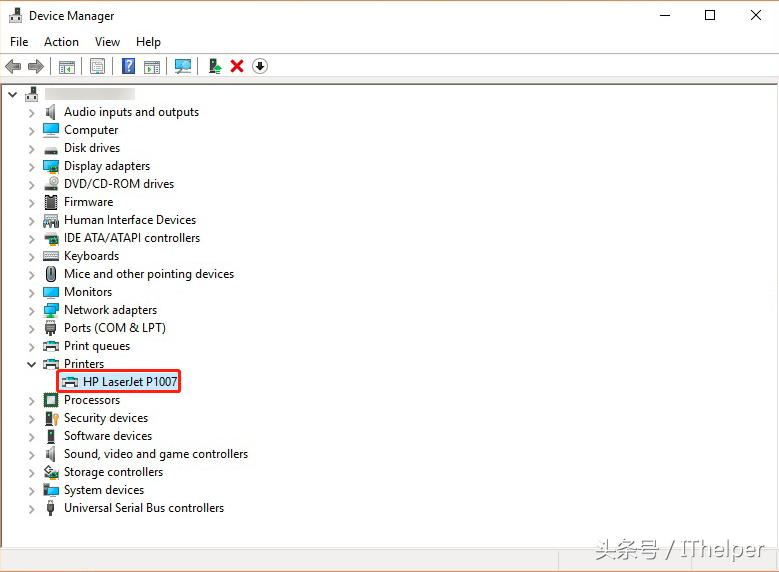Screen dimensions: 779x572
Task: Select the System devices label
Action: point(104,490)
